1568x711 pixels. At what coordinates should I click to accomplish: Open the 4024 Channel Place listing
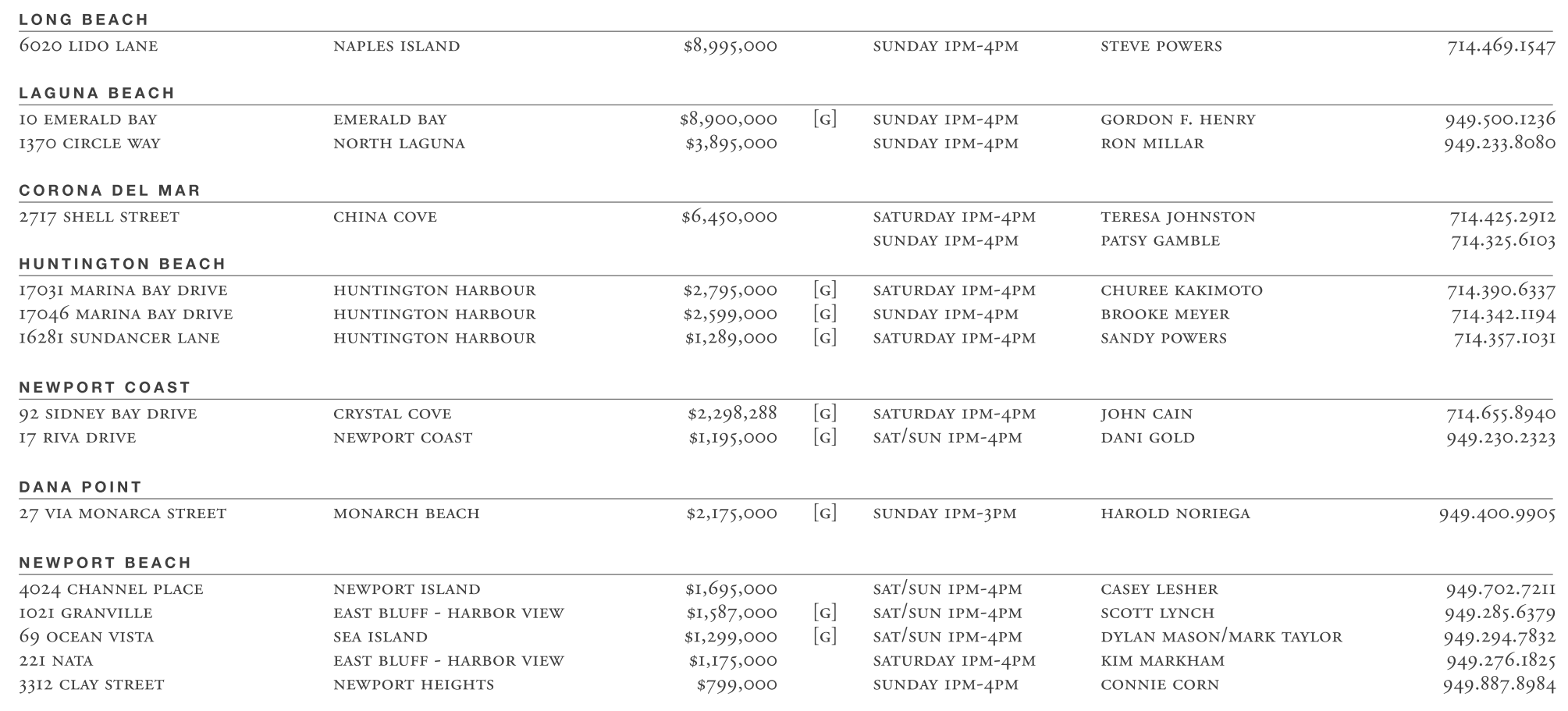coord(111,589)
